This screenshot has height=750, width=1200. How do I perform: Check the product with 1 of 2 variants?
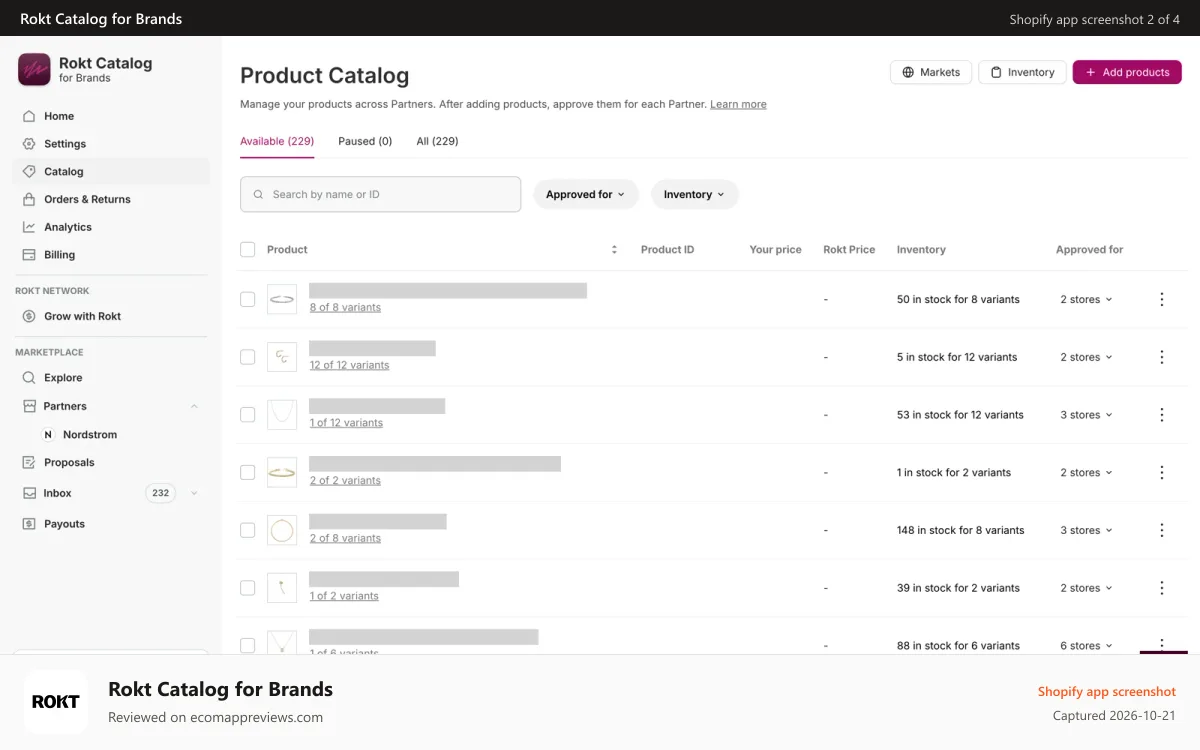coord(248,588)
